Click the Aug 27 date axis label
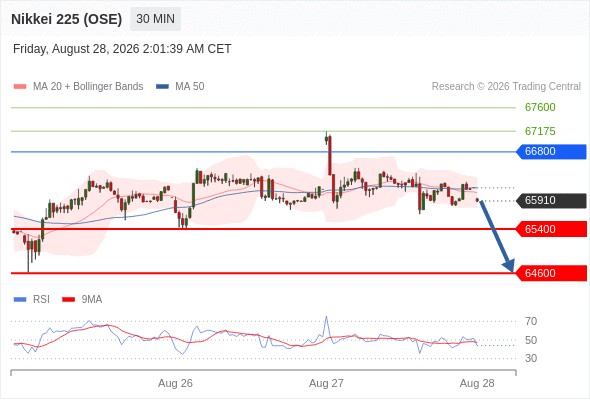The image size is (590, 400). pyautogui.click(x=326, y=383)
